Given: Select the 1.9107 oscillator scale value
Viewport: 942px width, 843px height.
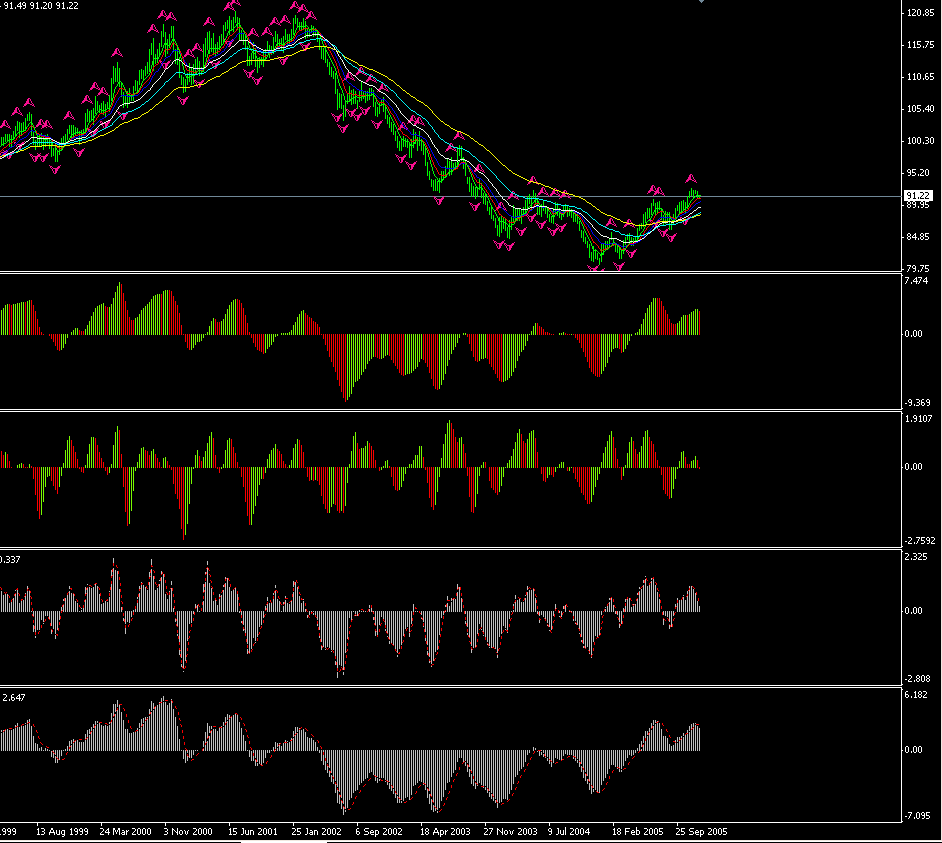Looking at the screenshot, I should click(x=919, y=419).
